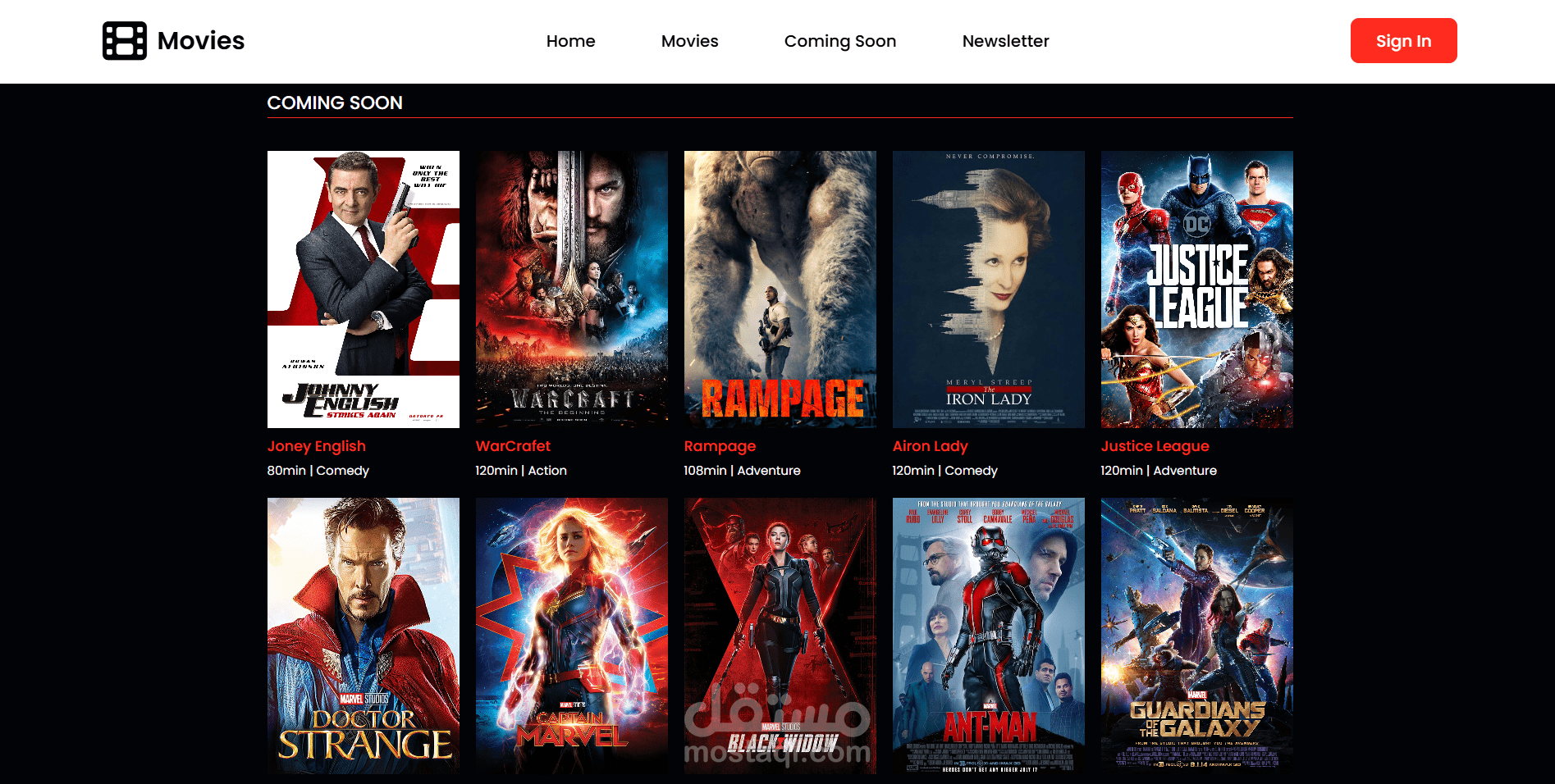Open the Movies navigation link
This screenshot has height=784, width=1555.
690,41
